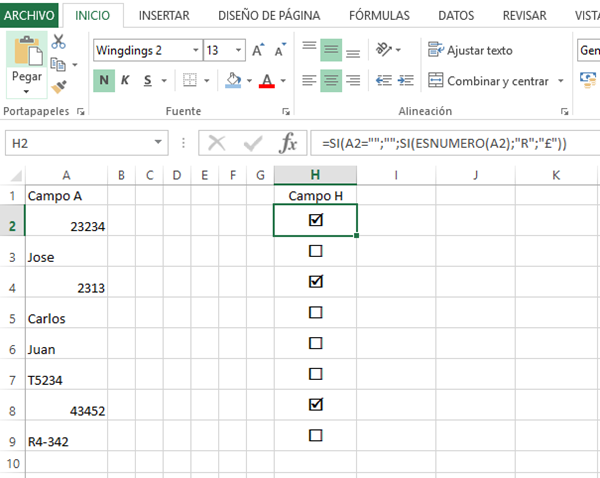Viewport: 600px width, 478px height.
Task: Open Fuente dialog launcher
Action: (x=286, y=111)
